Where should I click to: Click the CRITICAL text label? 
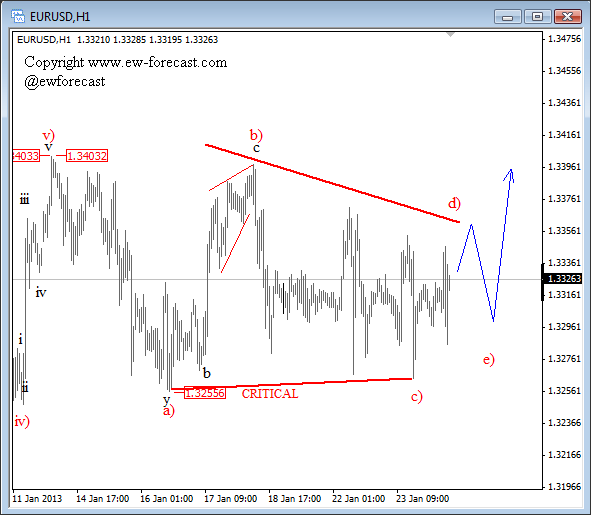click(270, 394)
